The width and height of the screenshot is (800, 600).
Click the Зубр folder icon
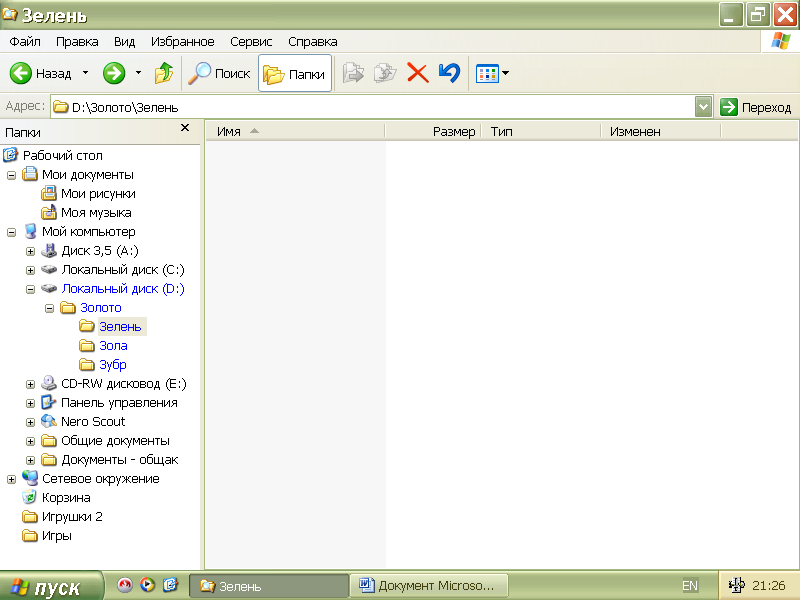[87, 364]
